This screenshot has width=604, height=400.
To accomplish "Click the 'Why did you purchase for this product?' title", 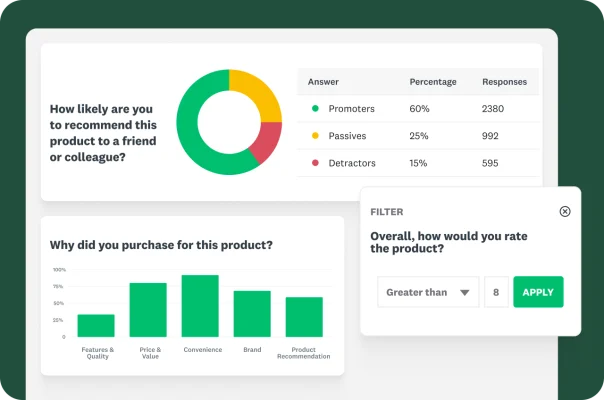I will 161,245.
